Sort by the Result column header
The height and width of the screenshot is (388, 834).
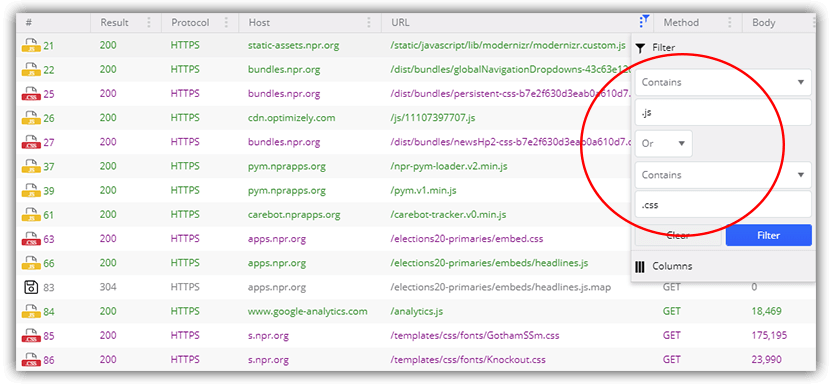114,22
